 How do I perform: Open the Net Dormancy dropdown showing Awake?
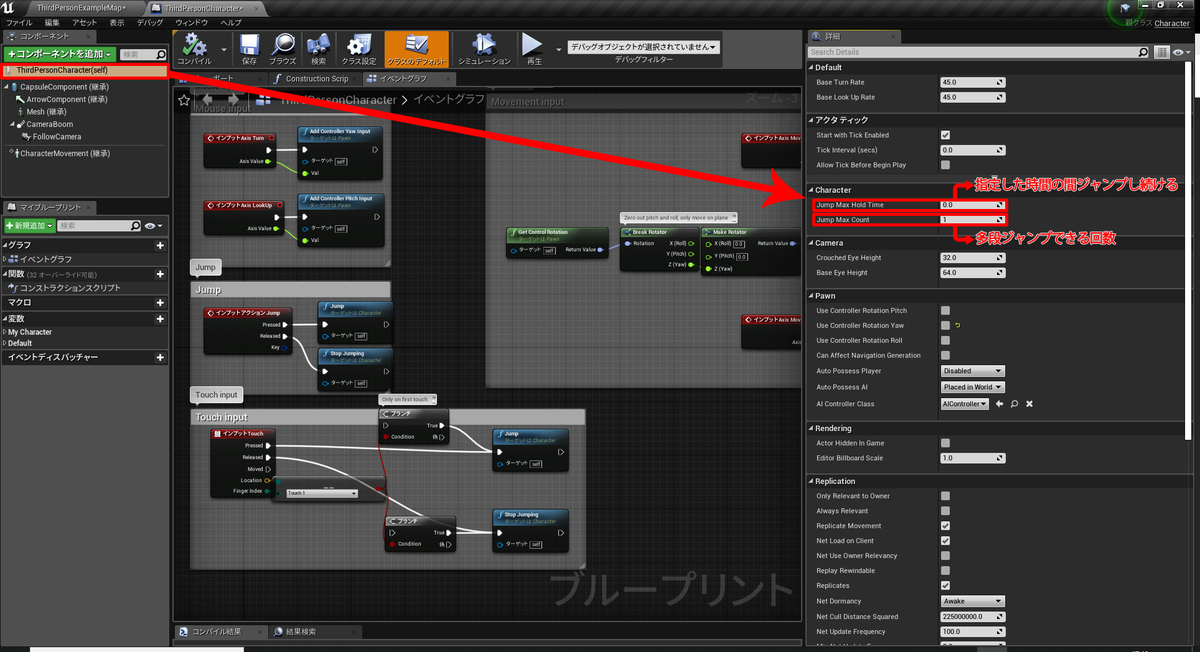[x=971, y=601]
